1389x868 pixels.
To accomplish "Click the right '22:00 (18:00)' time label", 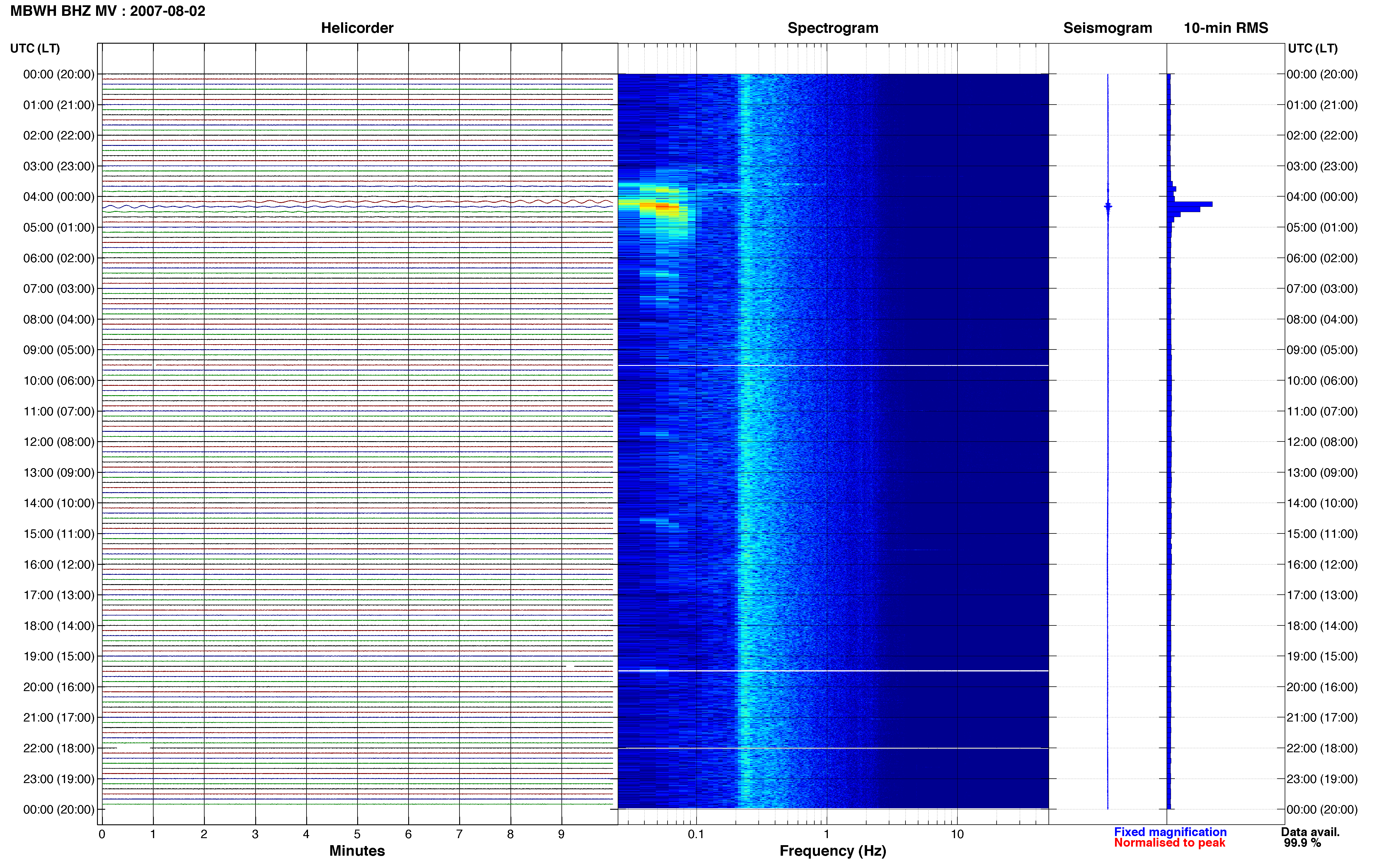I will click(x=1322, y=748).
